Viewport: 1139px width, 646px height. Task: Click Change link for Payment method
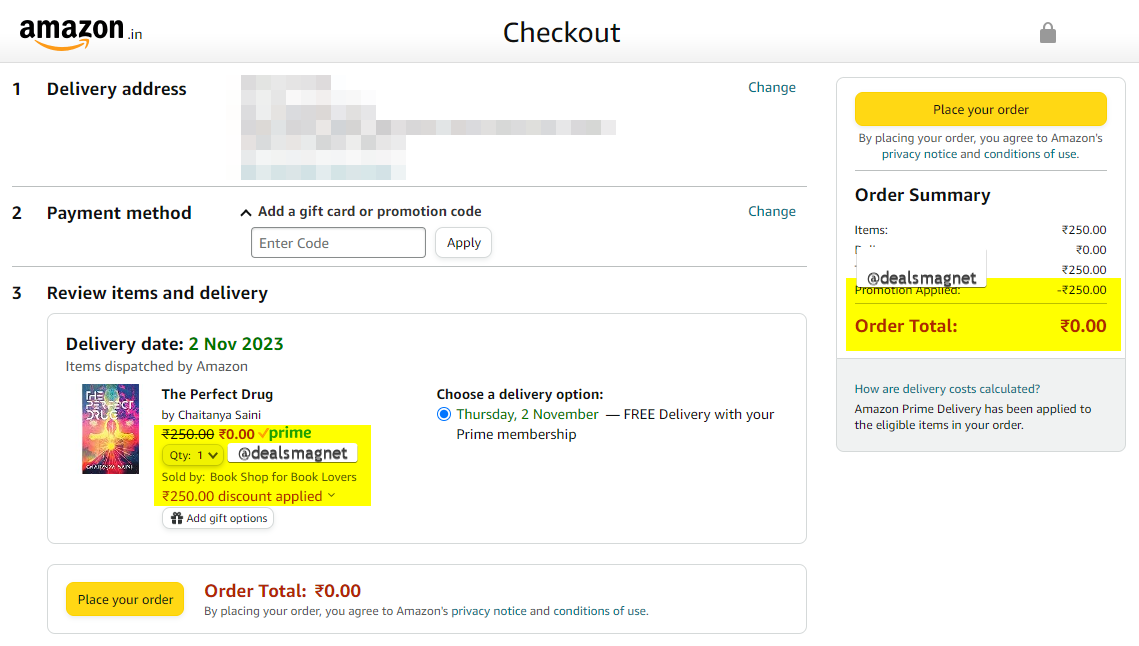tap(771, 211)
